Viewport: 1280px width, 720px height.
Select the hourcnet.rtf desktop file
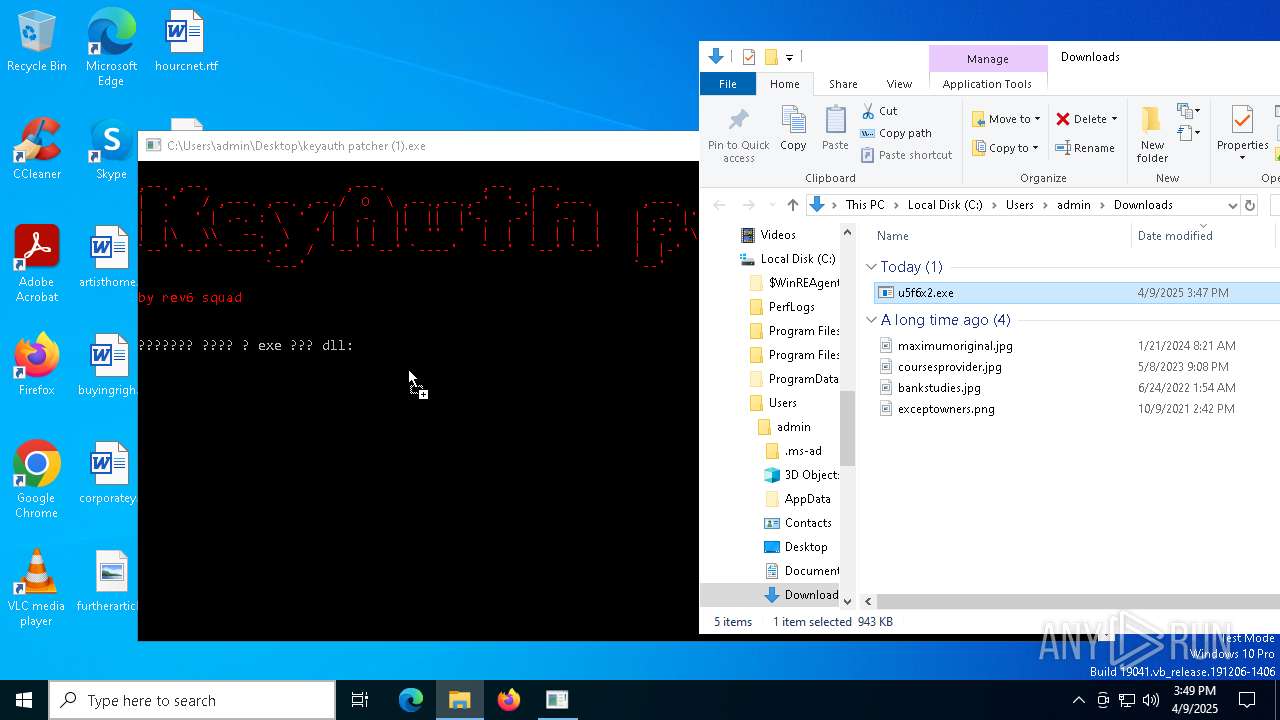tap(186, 42)
